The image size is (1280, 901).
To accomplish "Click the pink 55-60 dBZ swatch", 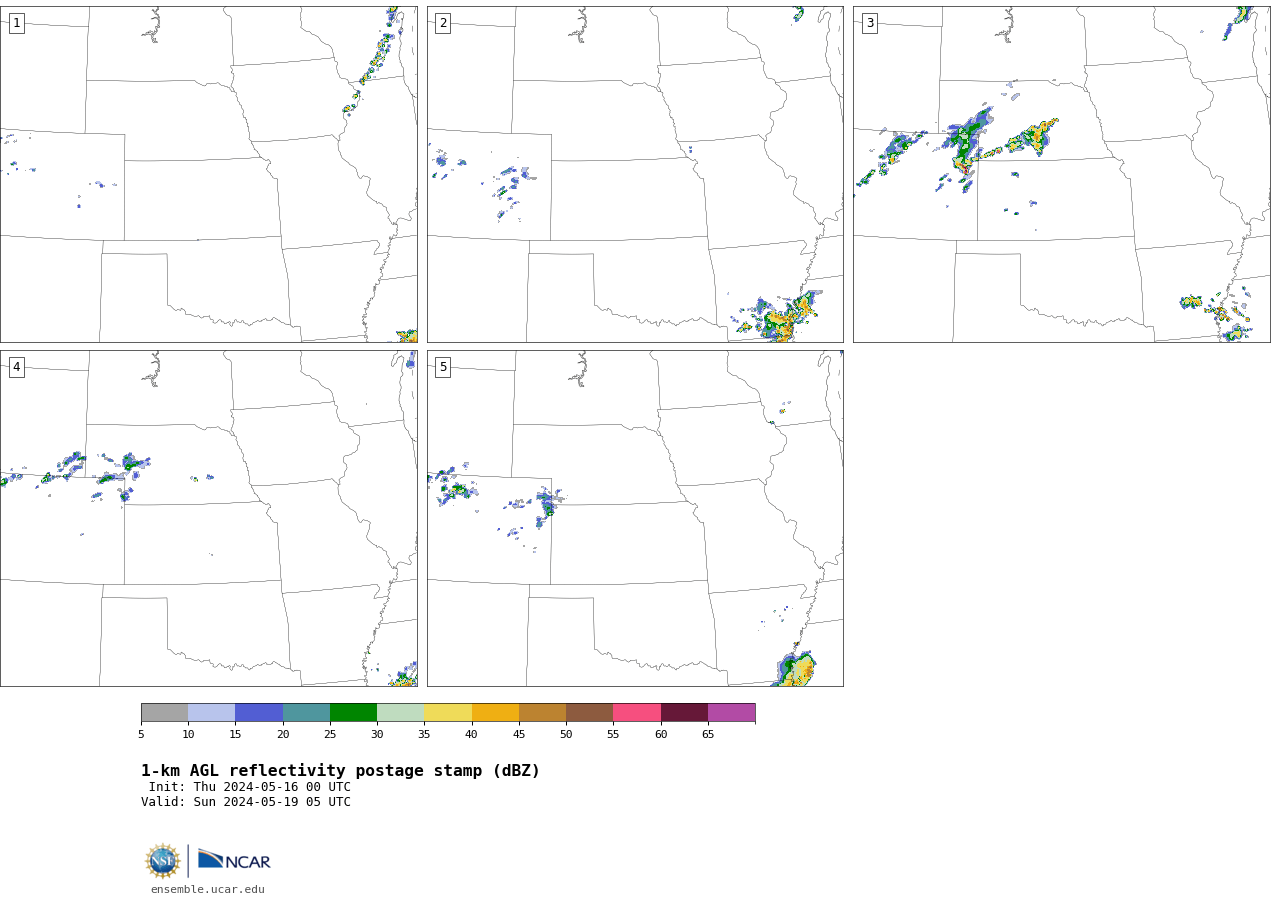I will (637, 713).
